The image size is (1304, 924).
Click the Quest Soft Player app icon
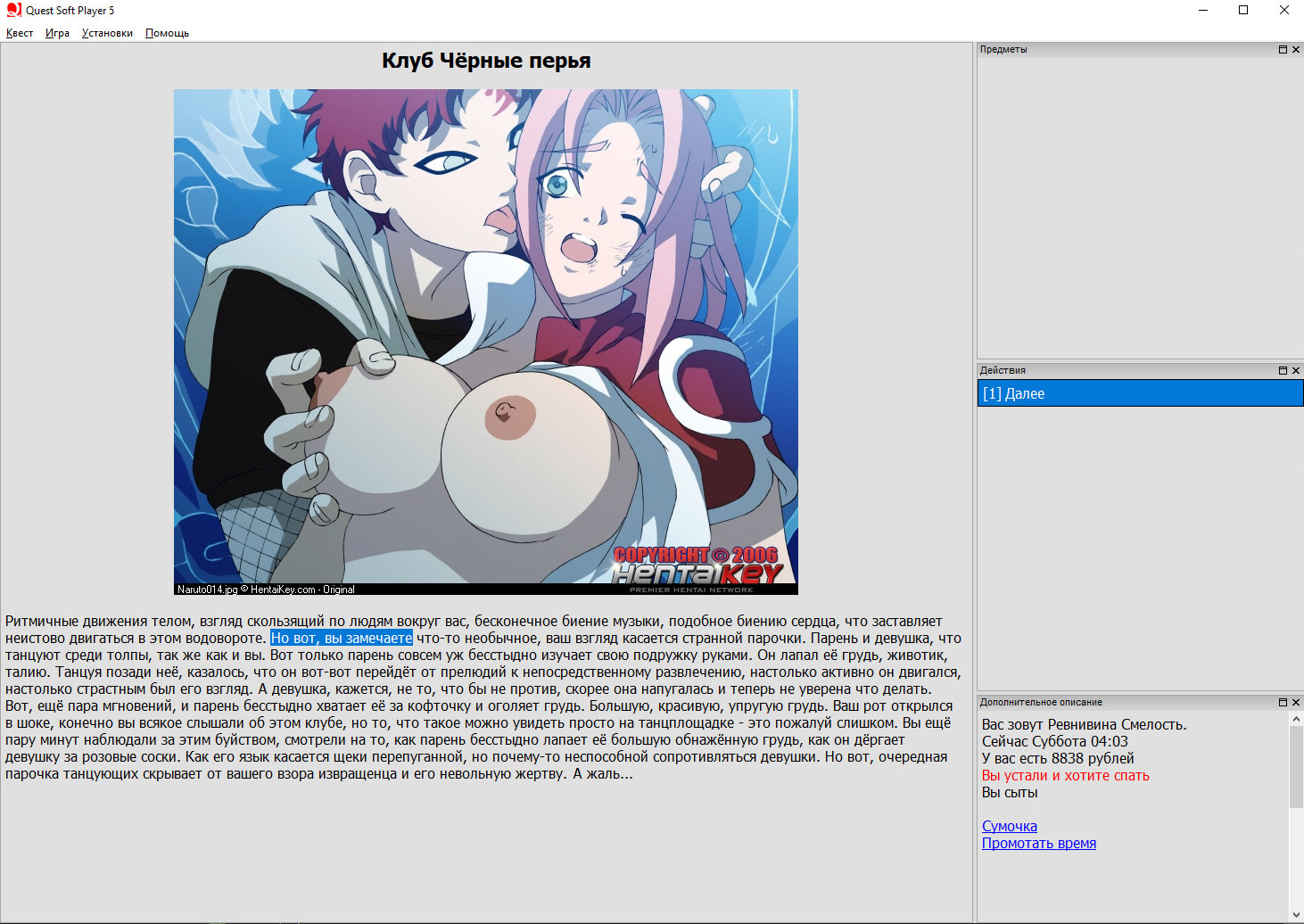pos(13,11)
